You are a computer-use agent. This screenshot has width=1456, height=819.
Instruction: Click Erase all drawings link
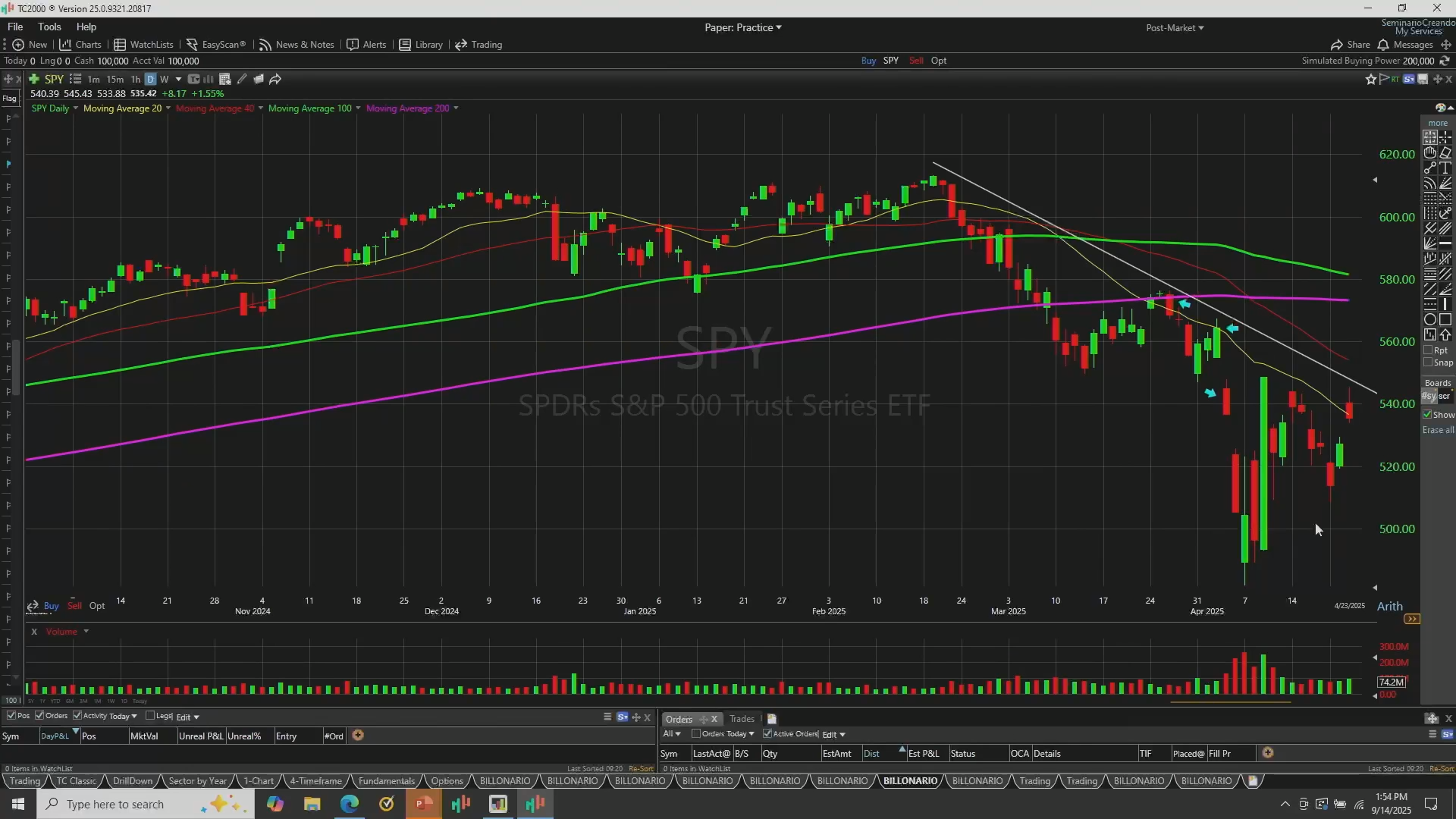point(1438,430)
